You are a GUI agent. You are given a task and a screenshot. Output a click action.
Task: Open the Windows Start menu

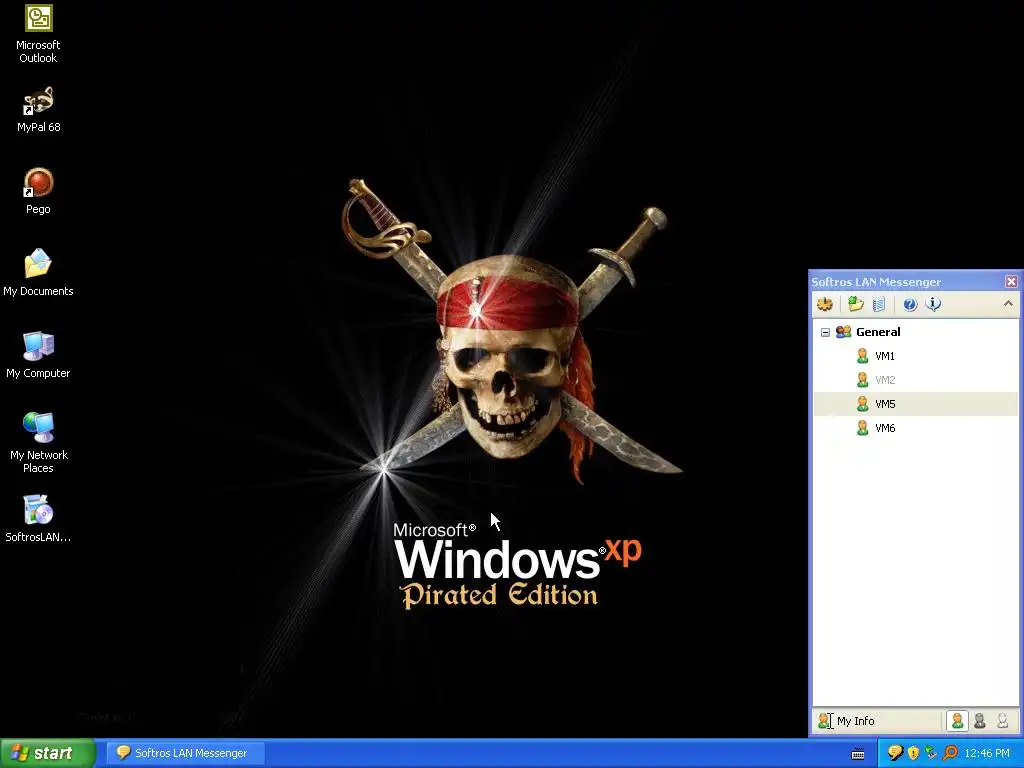click(x=47, y=753)
